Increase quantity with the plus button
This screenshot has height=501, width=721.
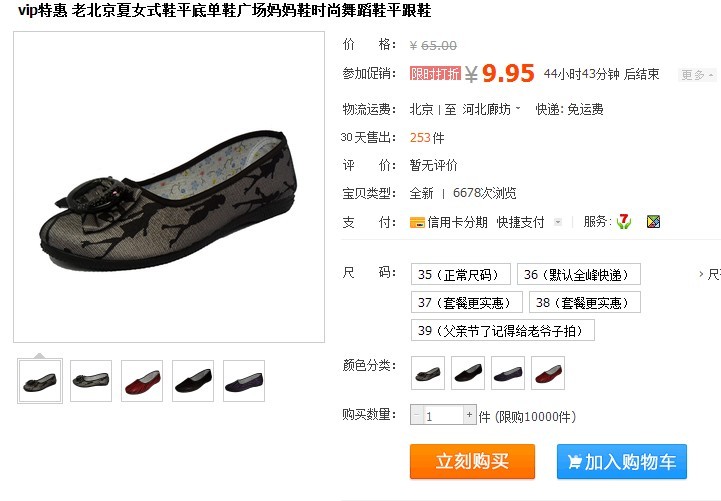coord(469,415)
